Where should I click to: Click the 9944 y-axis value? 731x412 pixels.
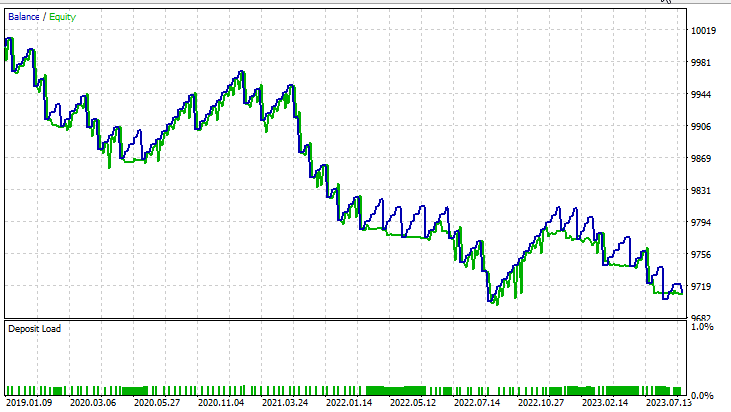tap(701, 95)
